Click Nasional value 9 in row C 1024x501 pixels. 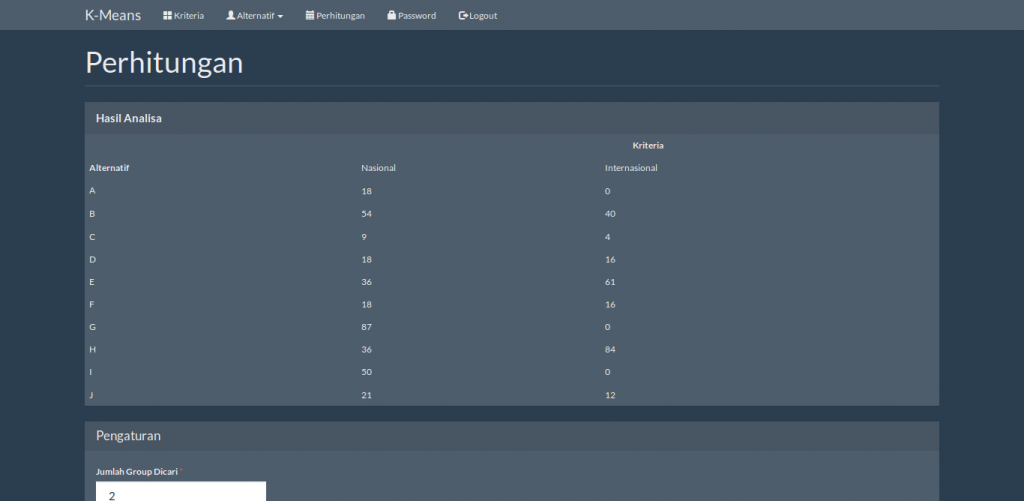click(x=364, y=236)
